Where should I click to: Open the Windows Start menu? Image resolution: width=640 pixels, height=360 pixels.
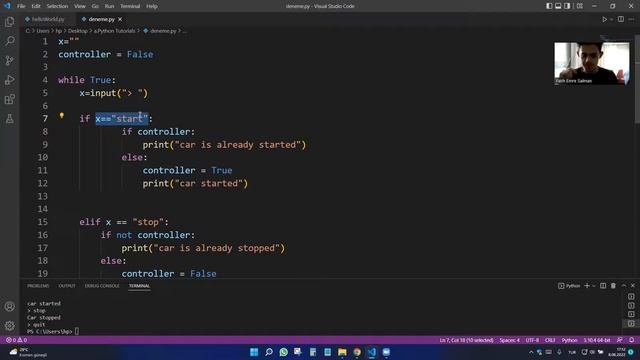pyautogui.click(x=254, y=352)
